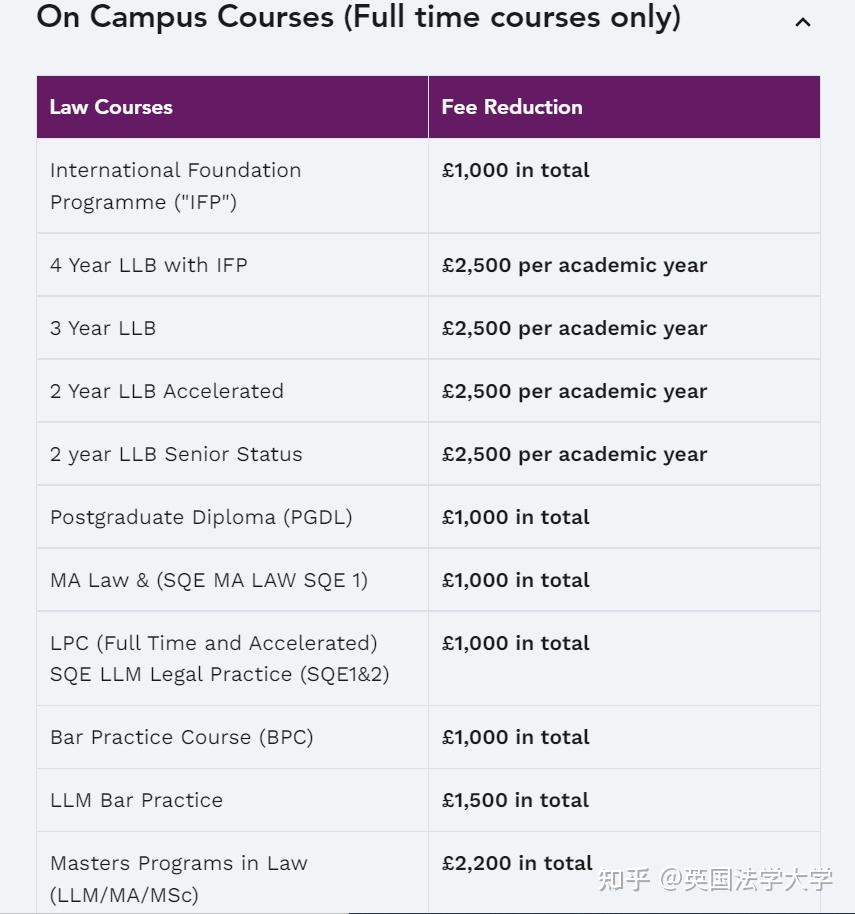Select the LLM Bar Practice course name
This screenshot has height=914, width=855.
(x=137, y=800)
